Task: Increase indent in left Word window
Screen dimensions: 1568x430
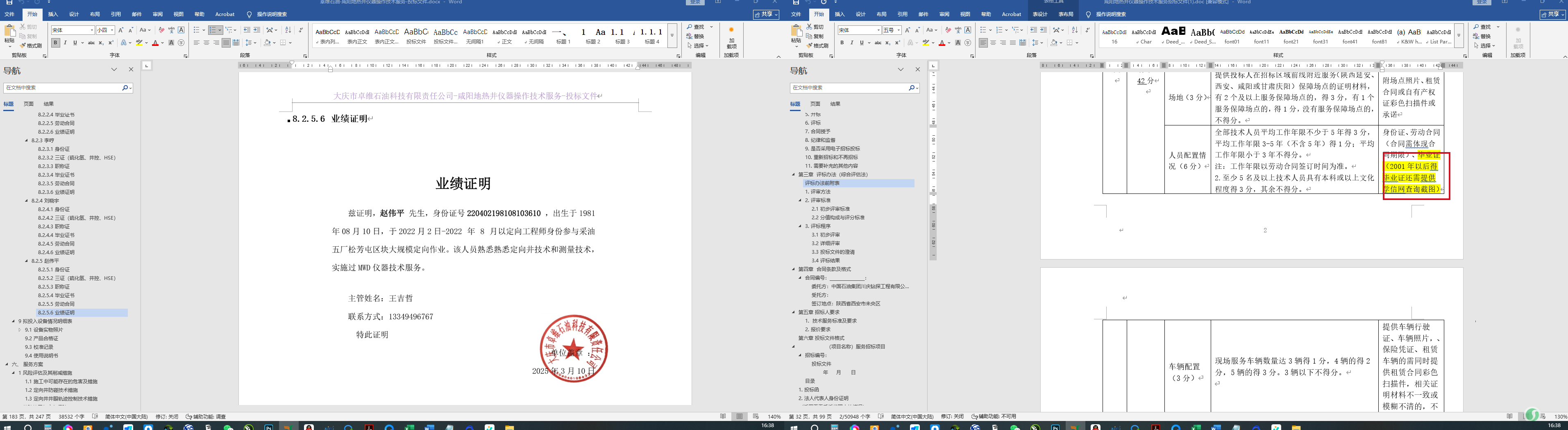Action: 257,30
